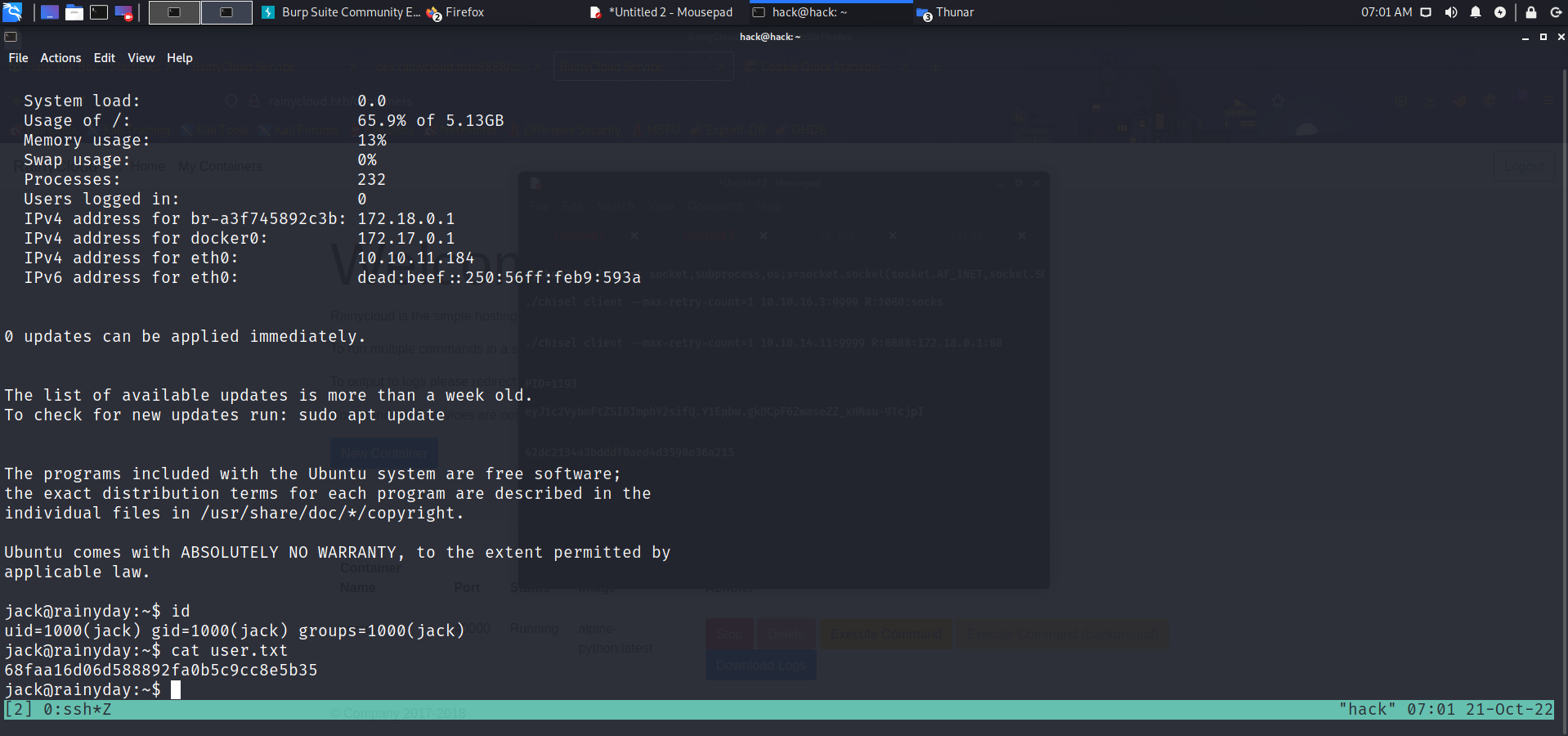1568x736 pixels.
Task: Click the eth0 IPv4 address 10.10.11.184
Action: [x=415, y=258]
